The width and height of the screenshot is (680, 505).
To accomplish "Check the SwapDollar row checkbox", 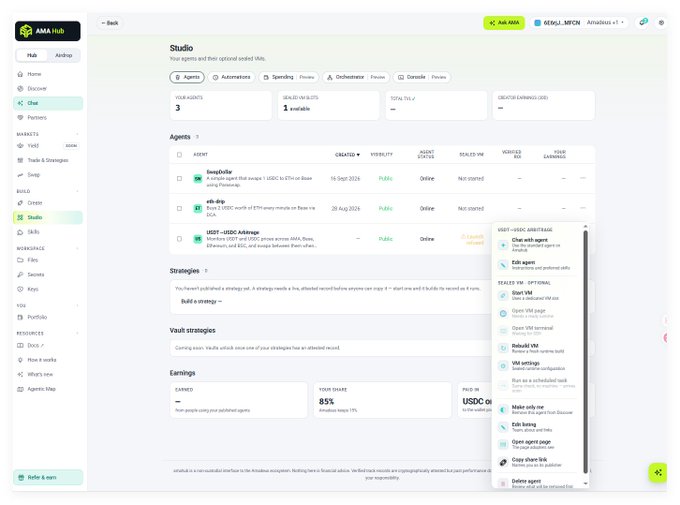I will [179, 178].
